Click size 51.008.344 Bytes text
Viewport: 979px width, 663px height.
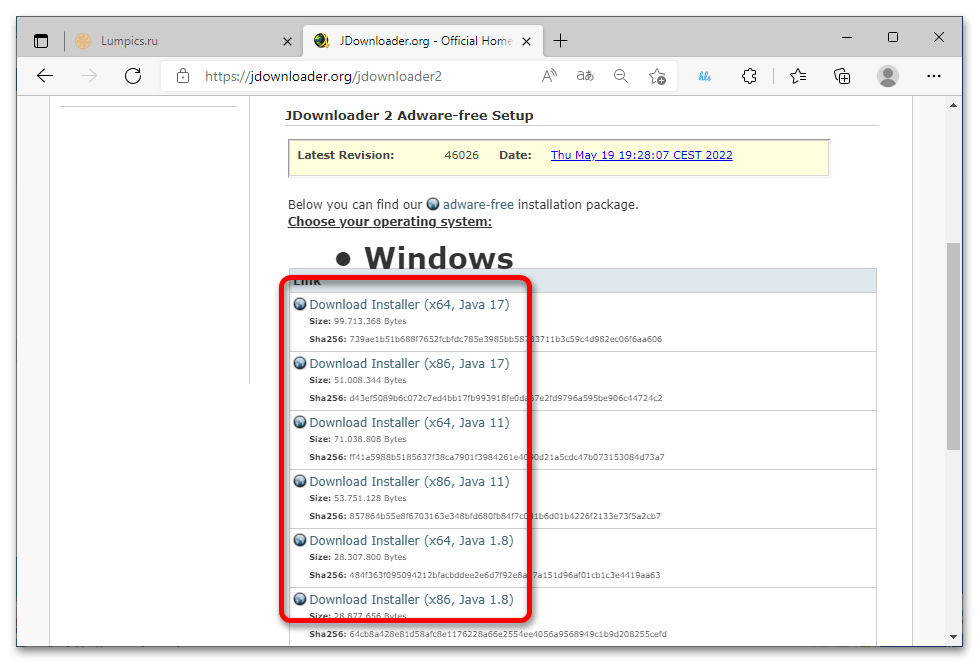[x=370, y=380]
